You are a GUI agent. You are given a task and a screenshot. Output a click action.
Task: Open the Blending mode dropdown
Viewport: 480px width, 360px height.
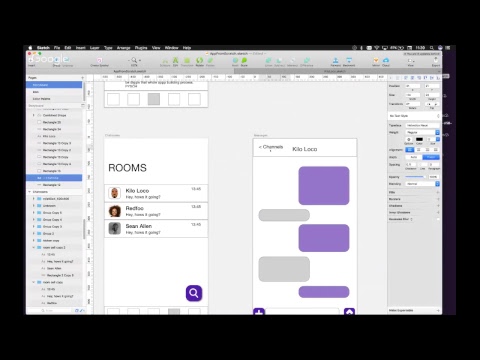click(423, 184)
